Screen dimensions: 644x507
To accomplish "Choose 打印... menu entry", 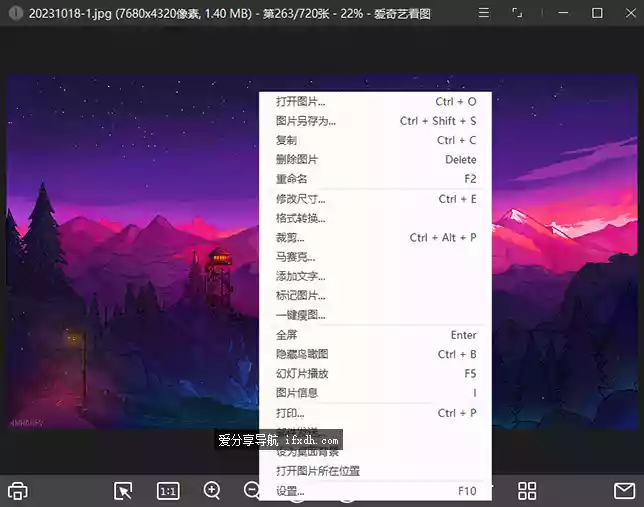I will click(x=375, y=413).
